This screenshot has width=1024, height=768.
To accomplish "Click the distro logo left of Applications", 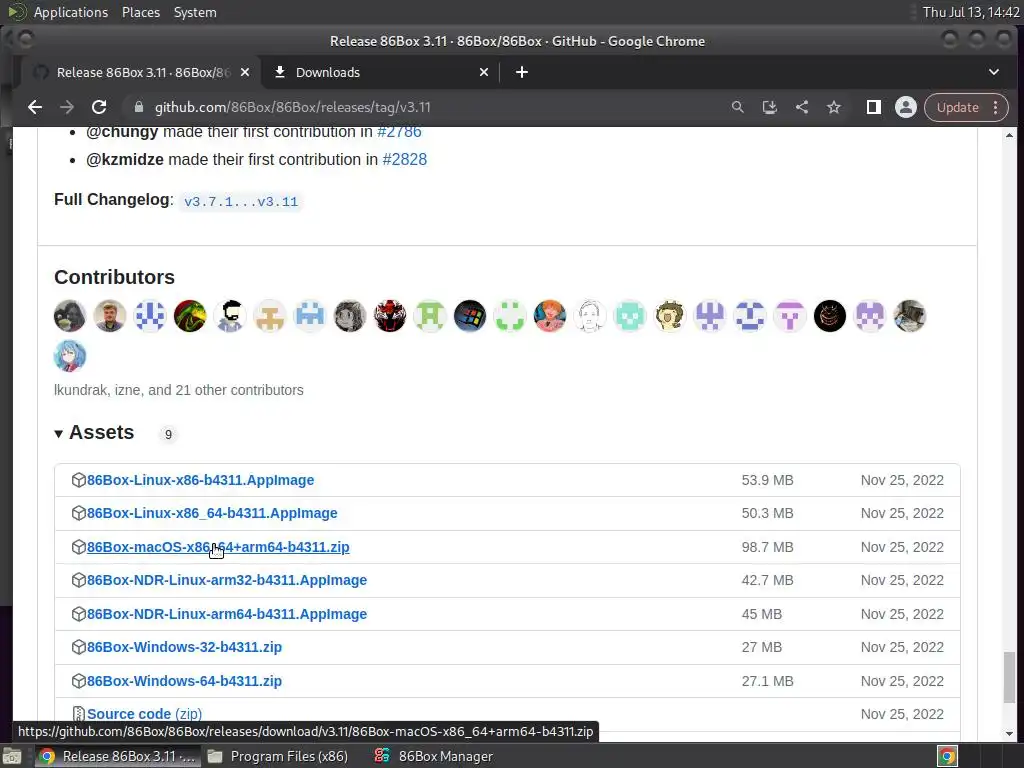I will tap(17, 12).
